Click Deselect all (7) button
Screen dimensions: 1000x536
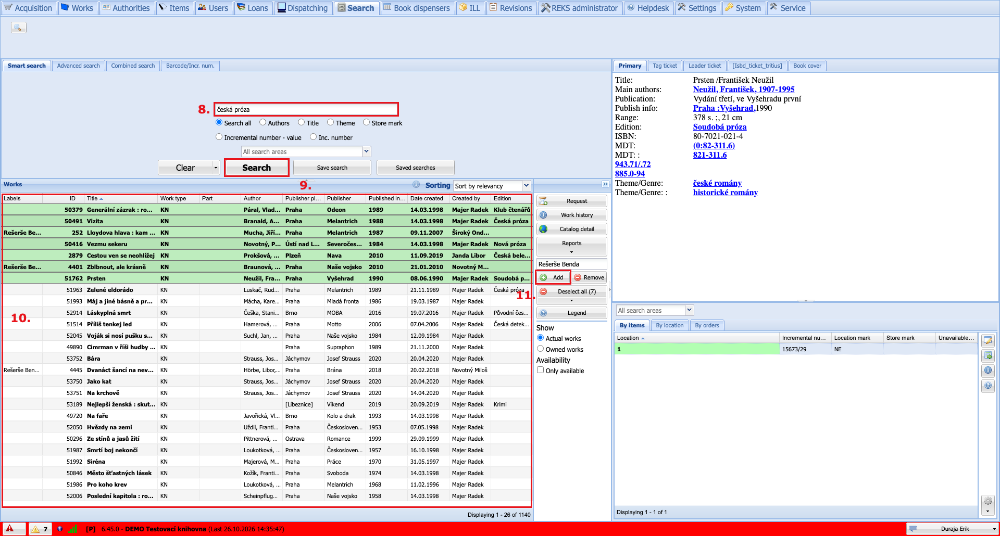click(571, 294)
